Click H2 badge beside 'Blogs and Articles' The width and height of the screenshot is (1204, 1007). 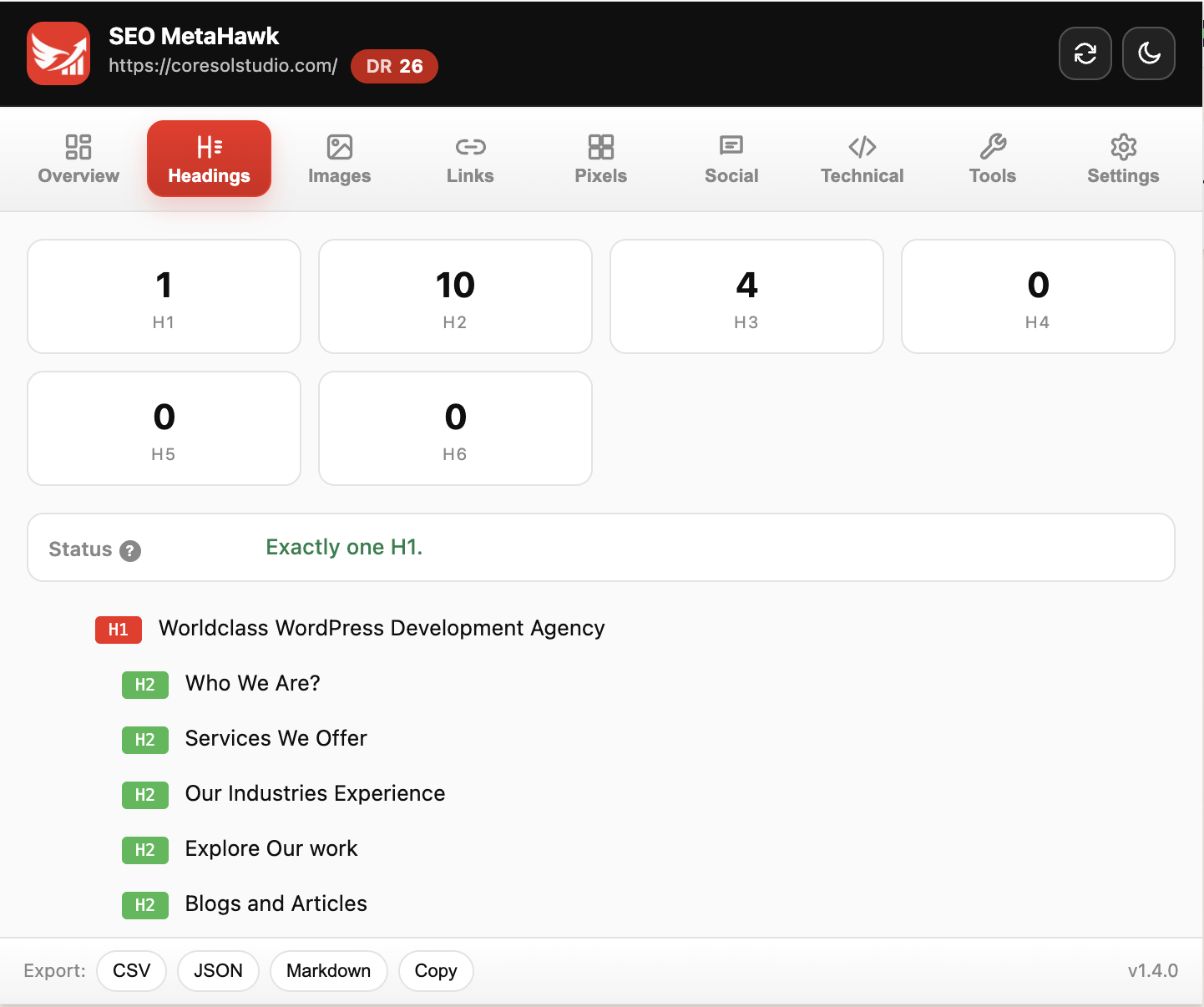[x=145, y=905]
